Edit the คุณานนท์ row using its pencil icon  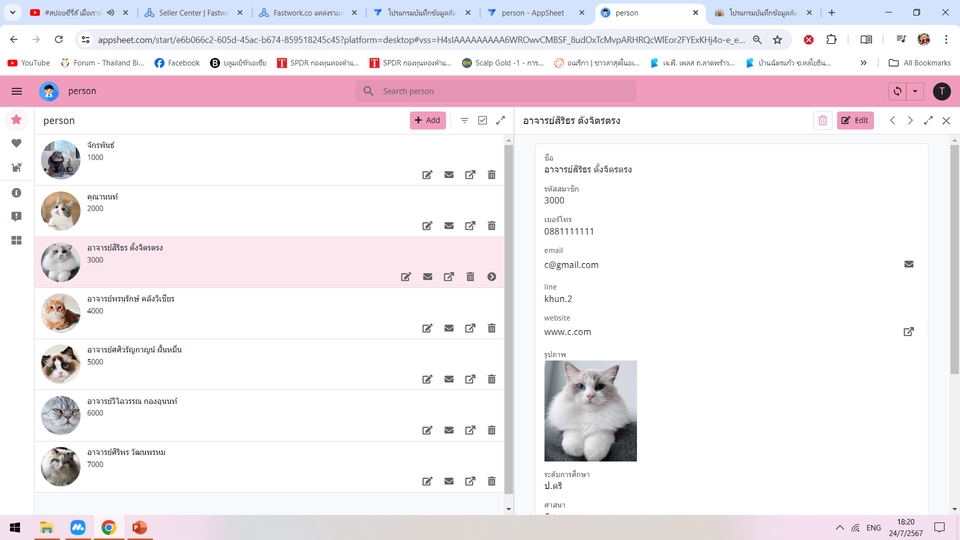click(x=427, y=226)
